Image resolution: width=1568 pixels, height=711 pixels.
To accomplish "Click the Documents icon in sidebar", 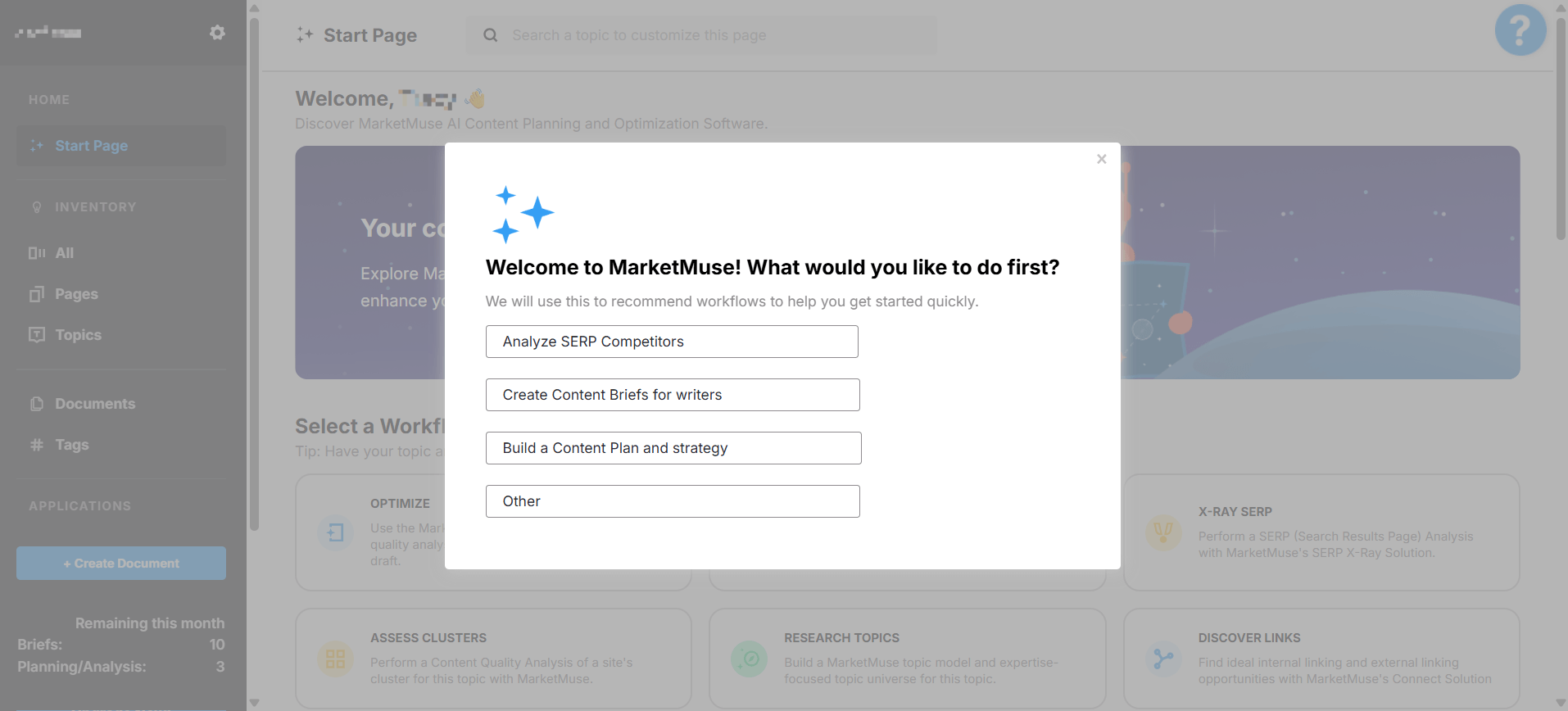I will [37, 404].
